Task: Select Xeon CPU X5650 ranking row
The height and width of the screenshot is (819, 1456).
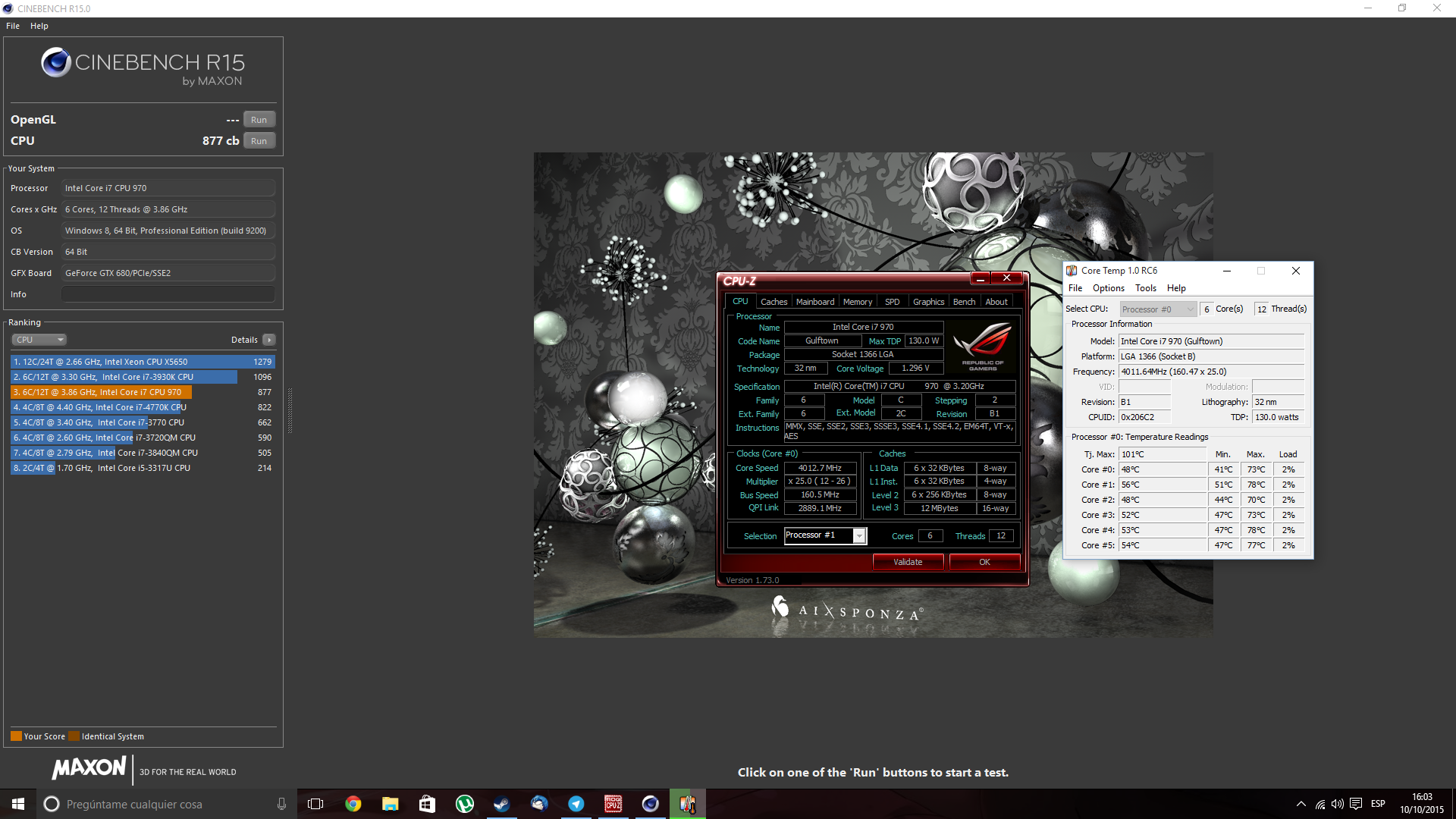Action: [143, 362]
